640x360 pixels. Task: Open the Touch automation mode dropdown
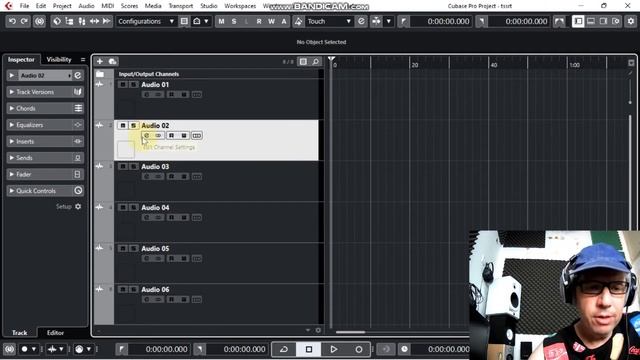329,21
